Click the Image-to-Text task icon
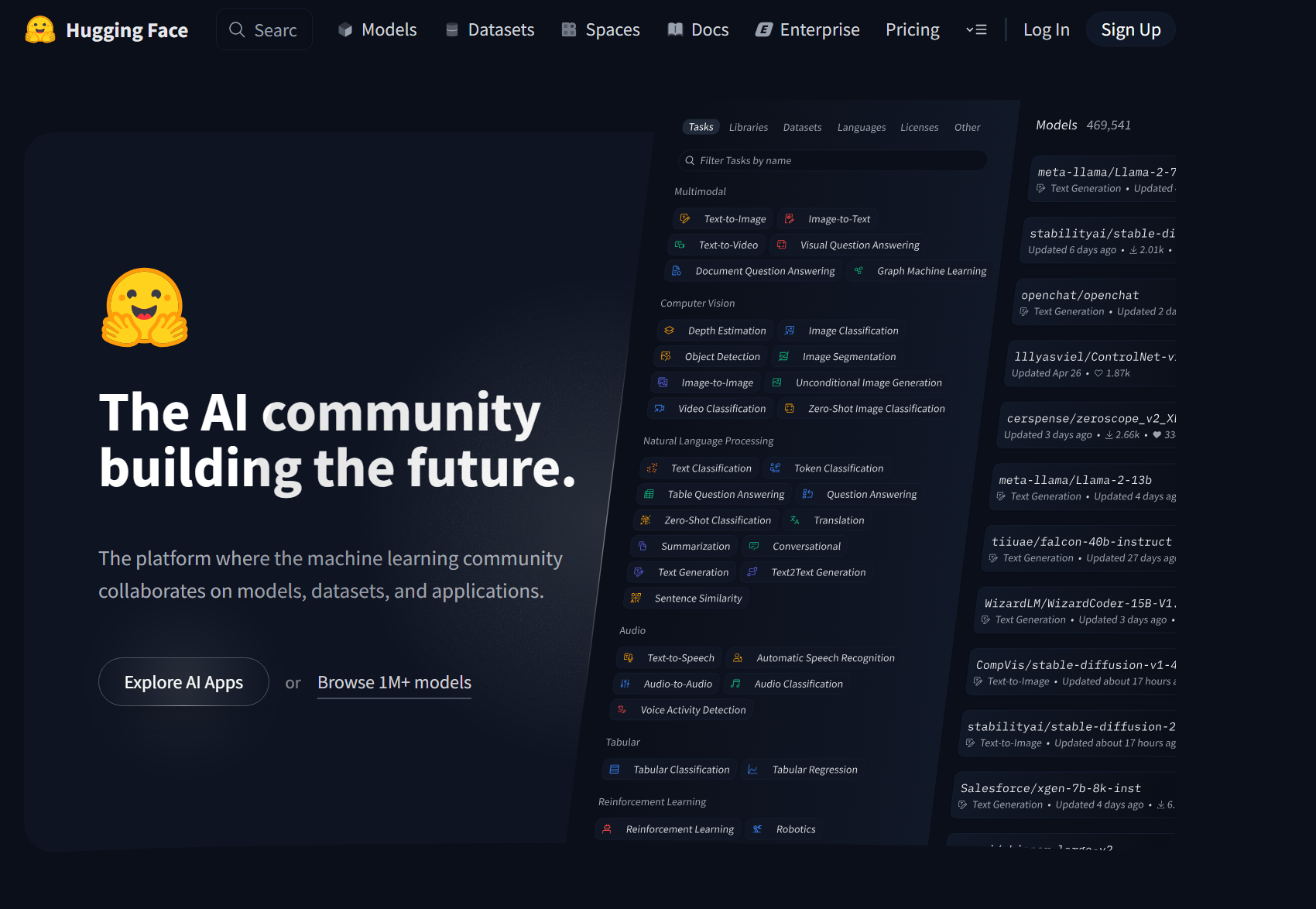Screen dimensions: 1316x909 [x=790, y=219]
